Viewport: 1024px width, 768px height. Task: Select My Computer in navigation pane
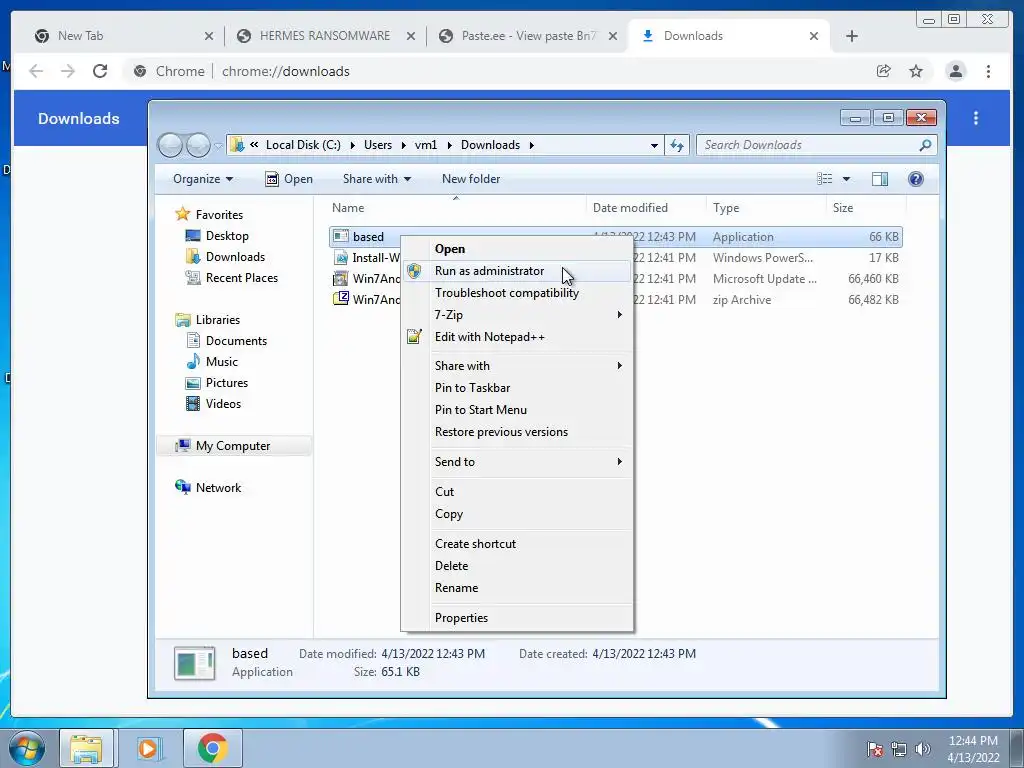click(233, 446)
